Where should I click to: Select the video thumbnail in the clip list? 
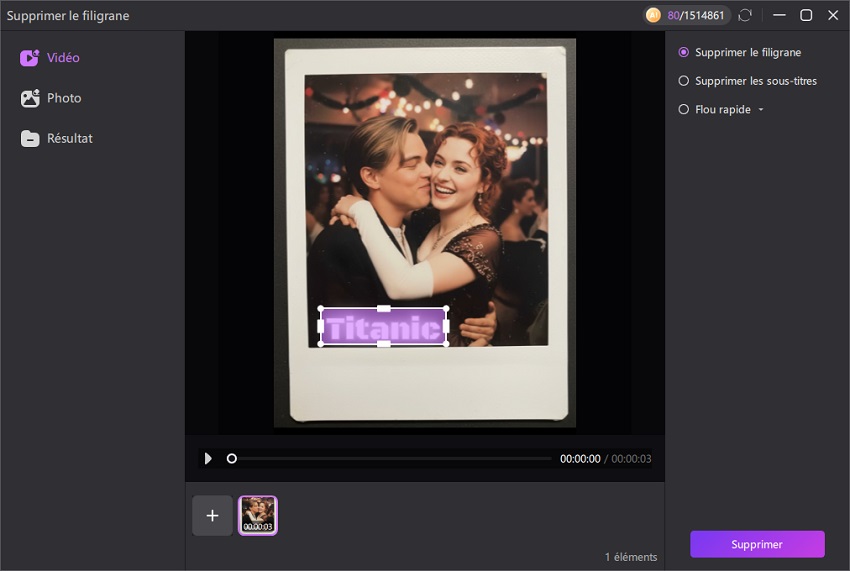pyautogui.click(x=258, y=515)
